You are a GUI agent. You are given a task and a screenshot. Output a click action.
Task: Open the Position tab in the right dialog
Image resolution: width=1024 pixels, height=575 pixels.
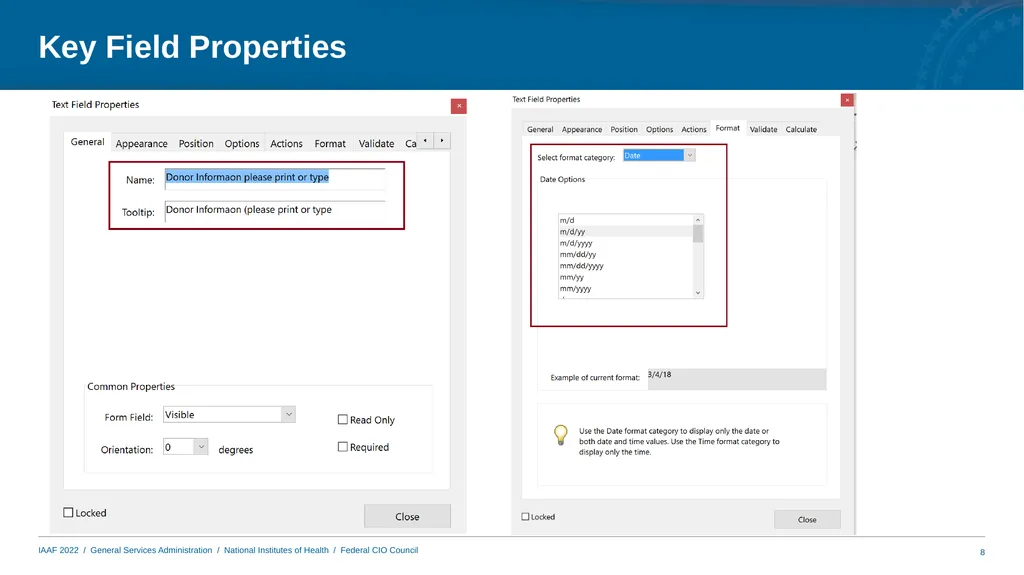pyautogui.click(x=624, y=129)
